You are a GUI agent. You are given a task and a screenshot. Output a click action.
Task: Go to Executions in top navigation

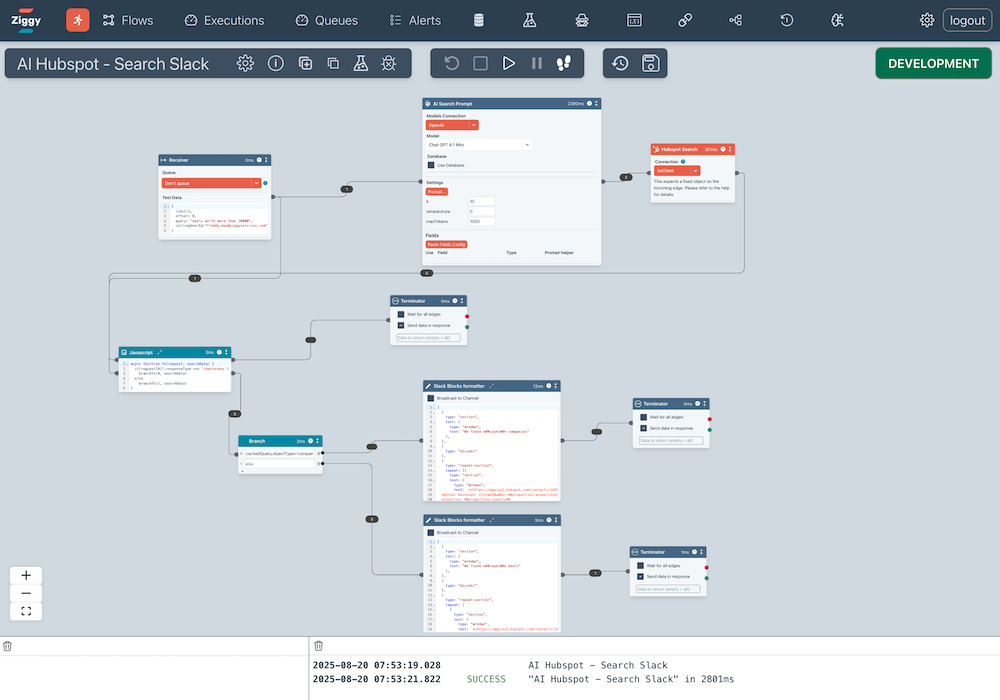click(224, 20)
